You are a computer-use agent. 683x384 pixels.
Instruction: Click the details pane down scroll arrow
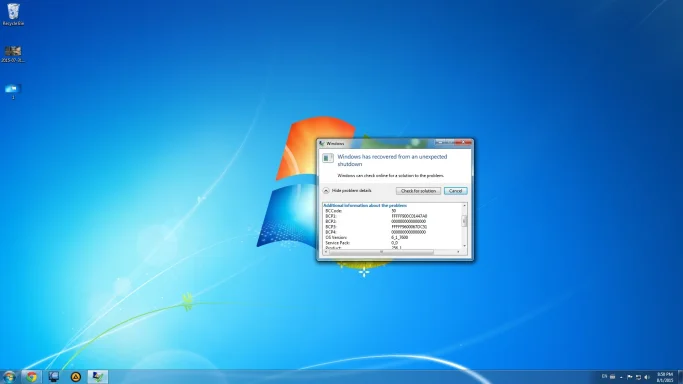(464, 246)
